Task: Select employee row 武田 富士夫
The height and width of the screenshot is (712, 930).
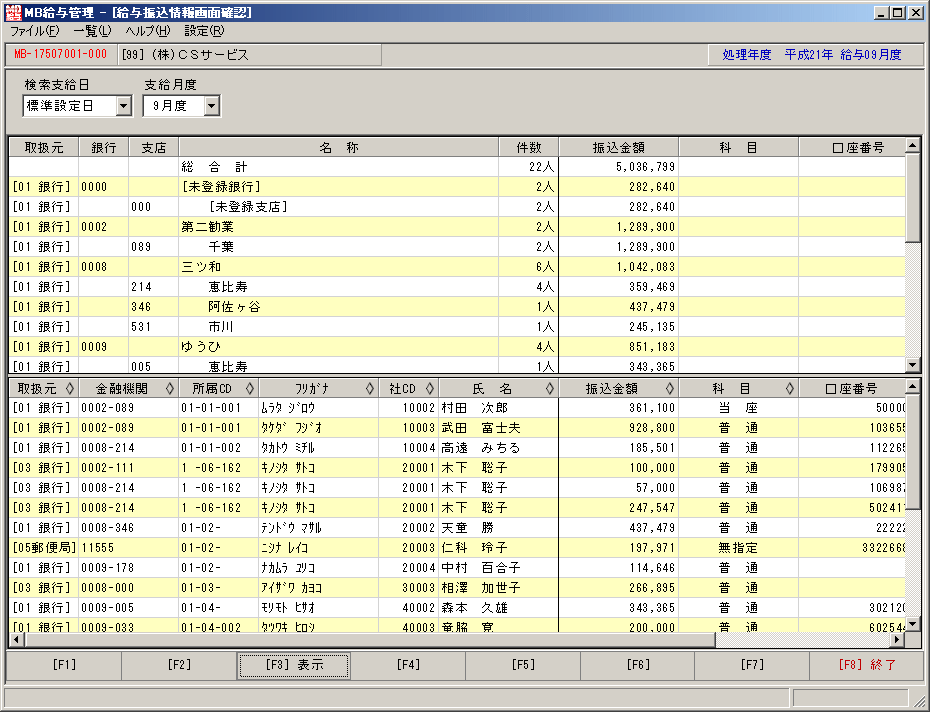Action: (457, 428)
